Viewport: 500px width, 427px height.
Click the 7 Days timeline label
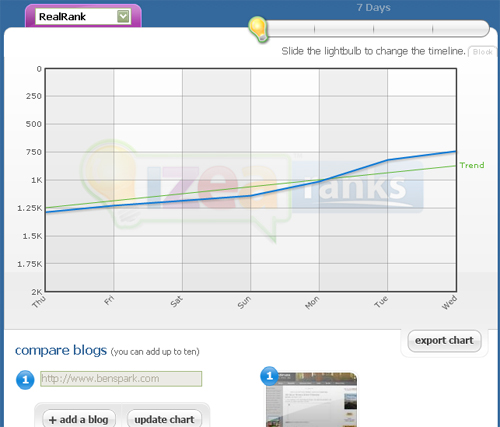point(373,8)
